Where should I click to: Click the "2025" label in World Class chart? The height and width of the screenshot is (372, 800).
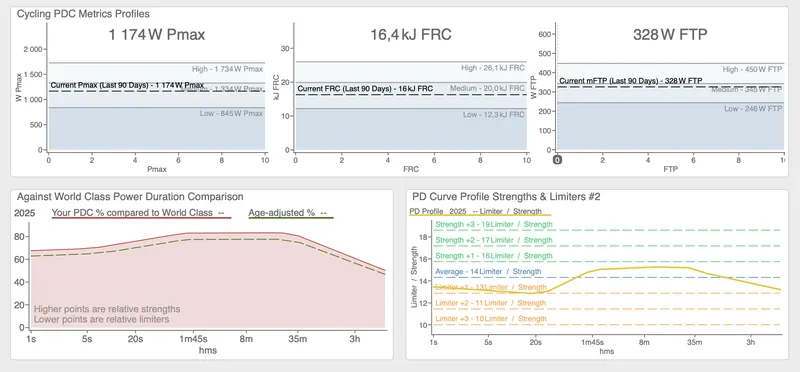tap(24, 213)
